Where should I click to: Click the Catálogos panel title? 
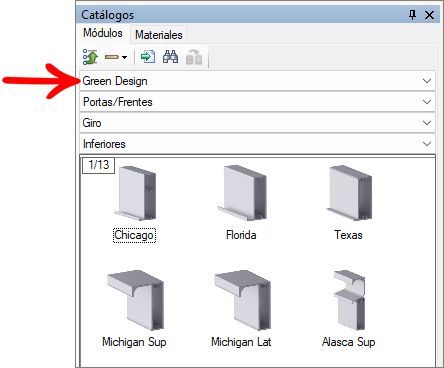[x=107, y=15]
